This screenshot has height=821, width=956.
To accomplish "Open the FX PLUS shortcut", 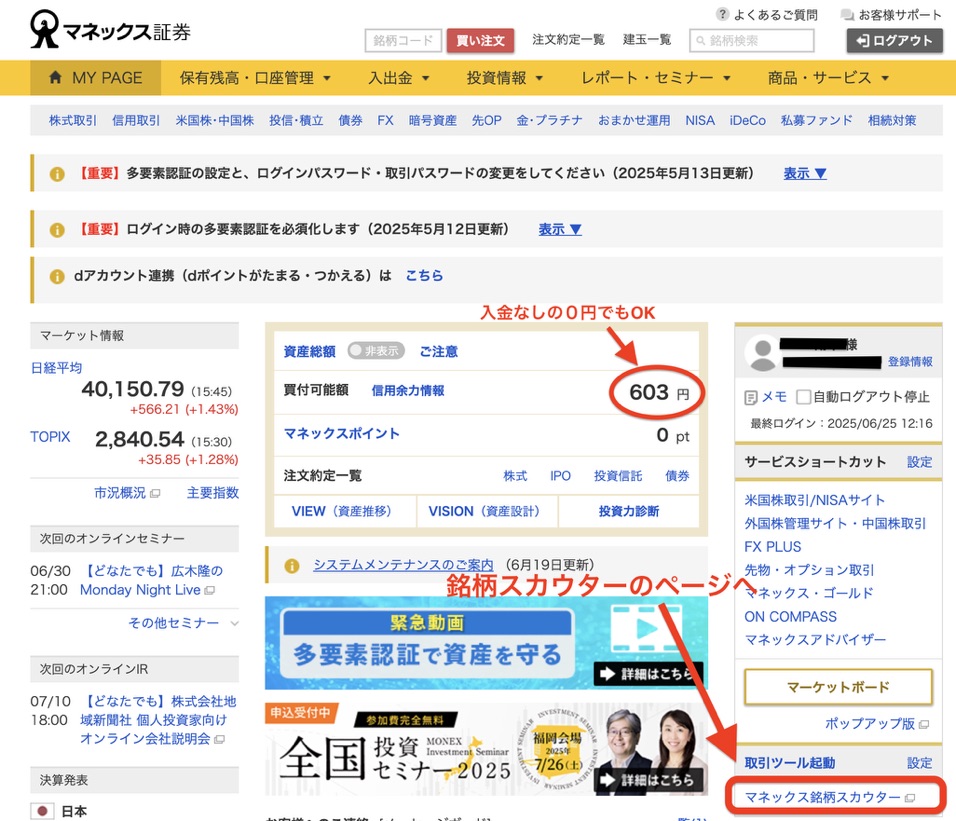I will tap(772, 547).
